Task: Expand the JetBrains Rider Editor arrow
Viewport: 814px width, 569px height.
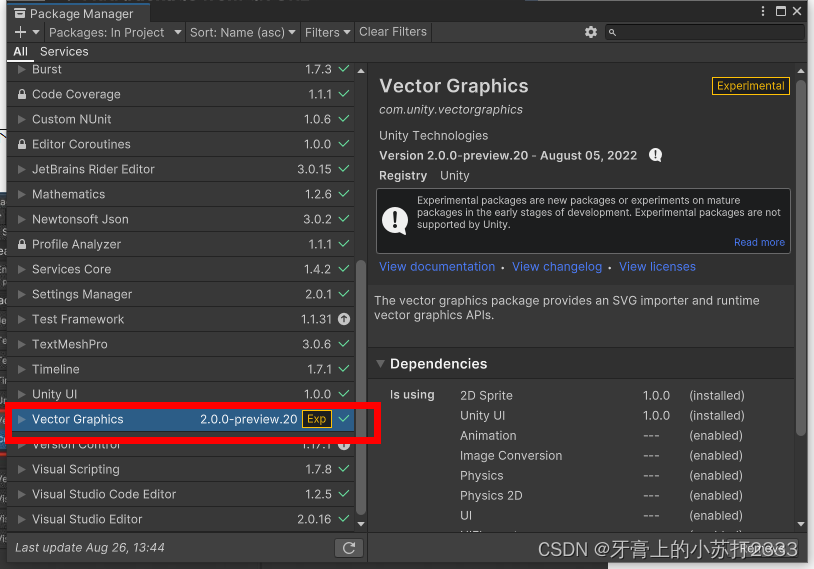Action: coord(21,169)
